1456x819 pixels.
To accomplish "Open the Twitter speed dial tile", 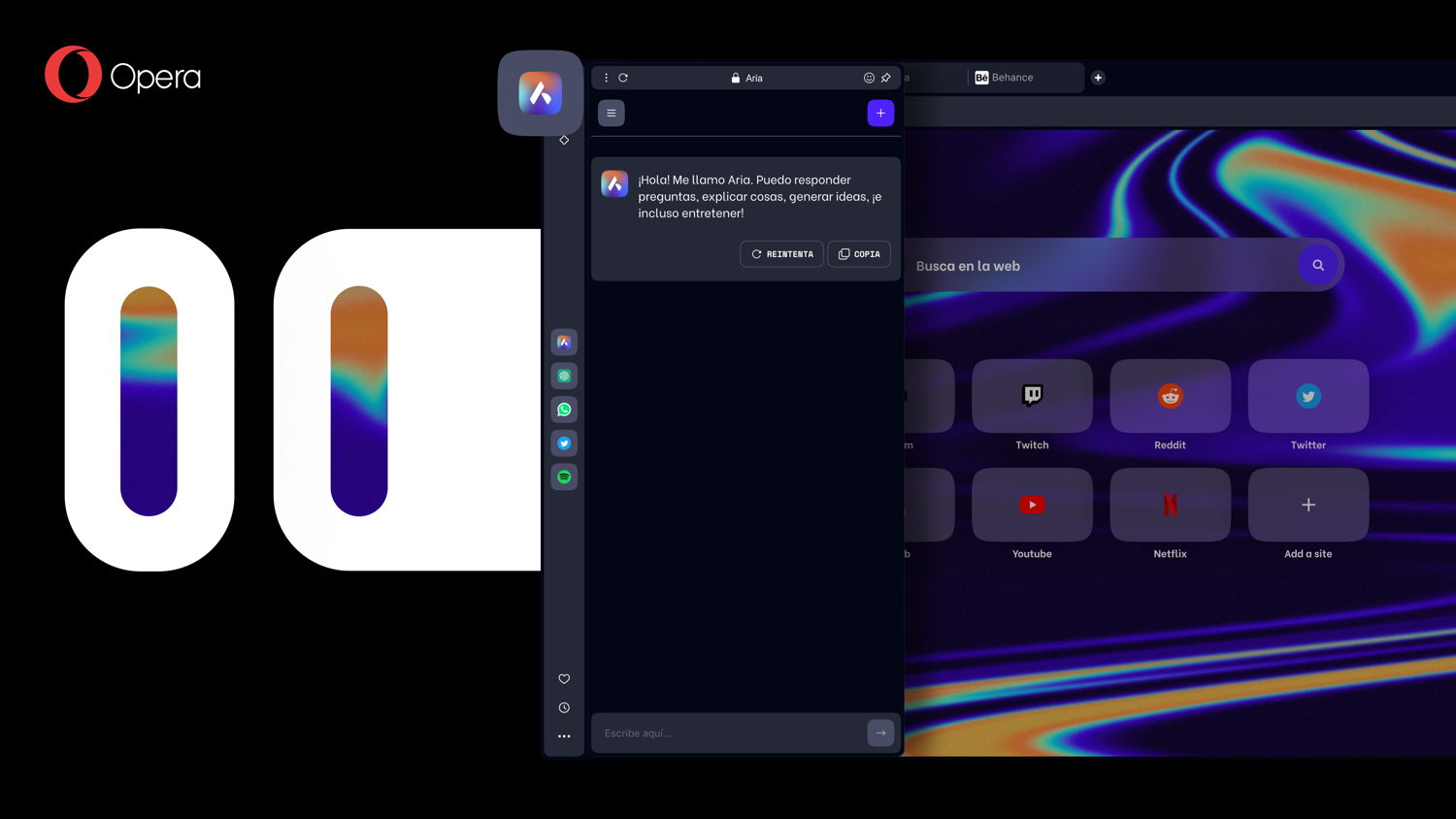I will pos(1308,396).
